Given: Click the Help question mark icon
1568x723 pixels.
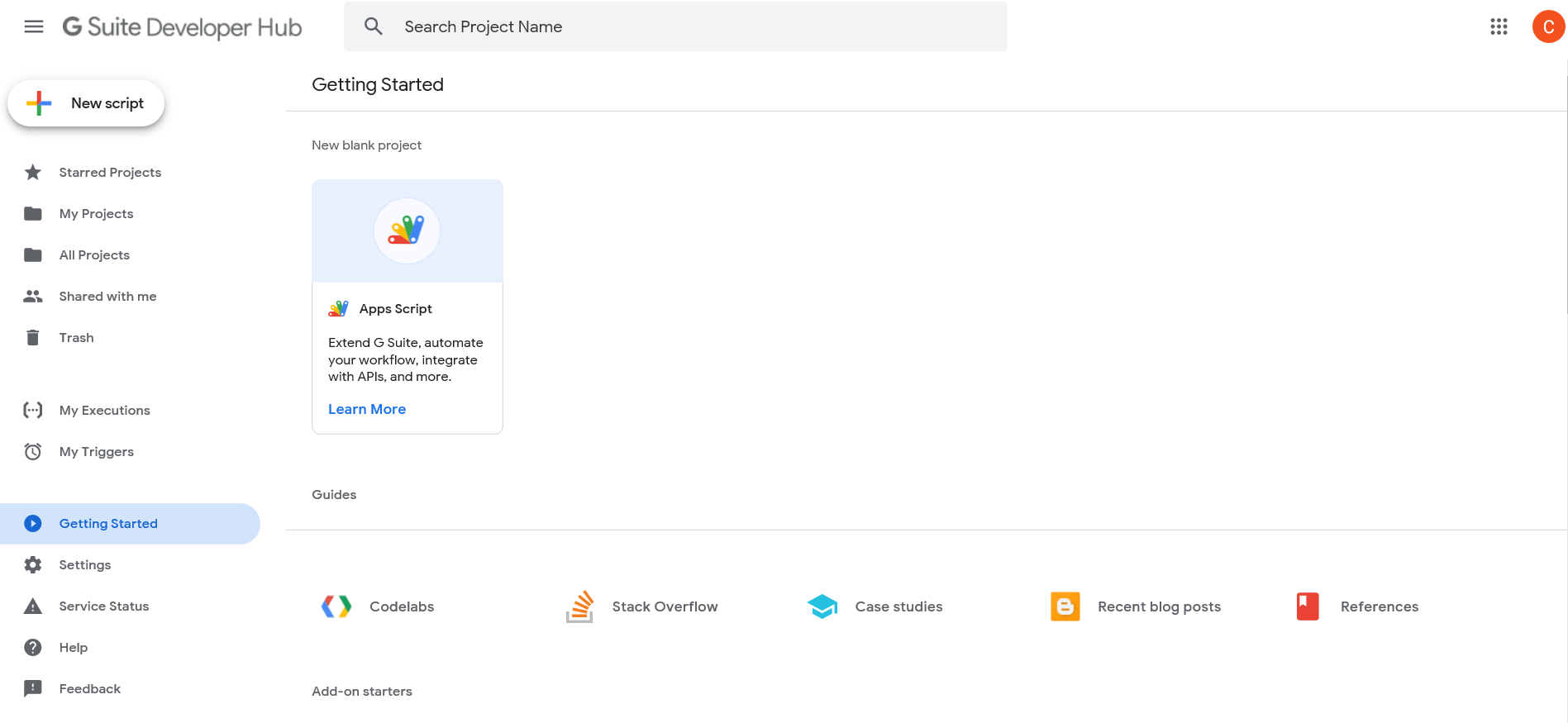Looking at the screenshot, I should pyautogui.click(x=33, y=647).
